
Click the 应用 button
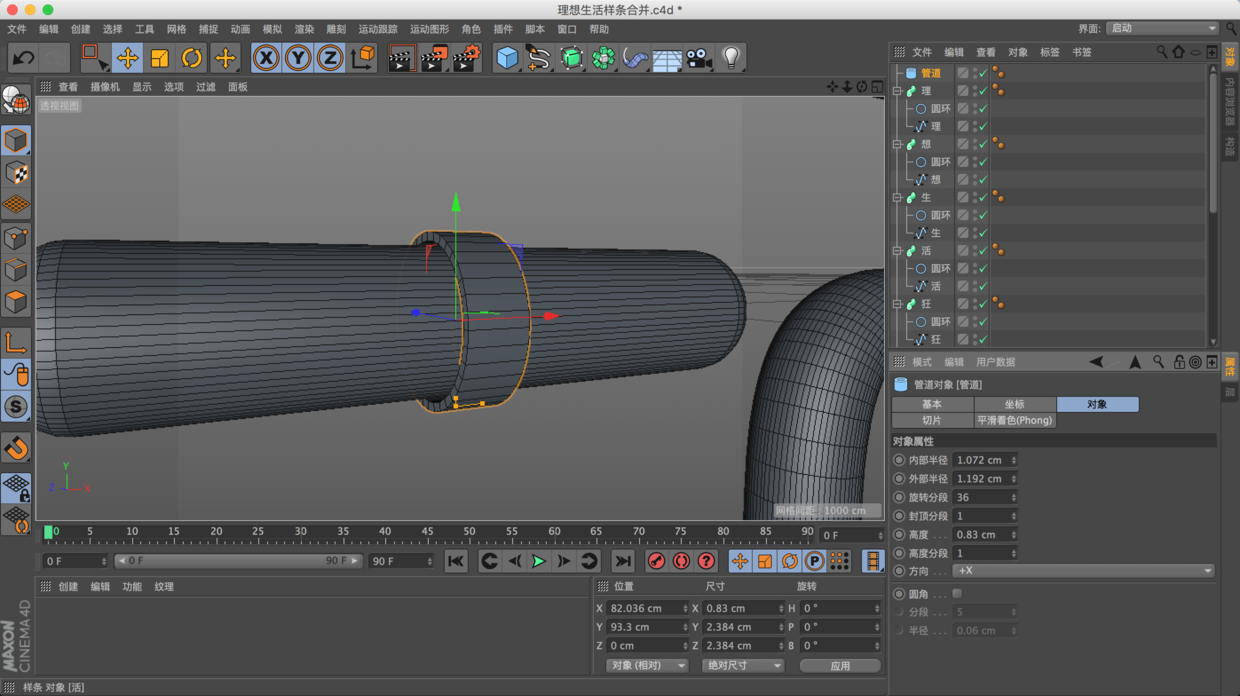coord(840,666)
